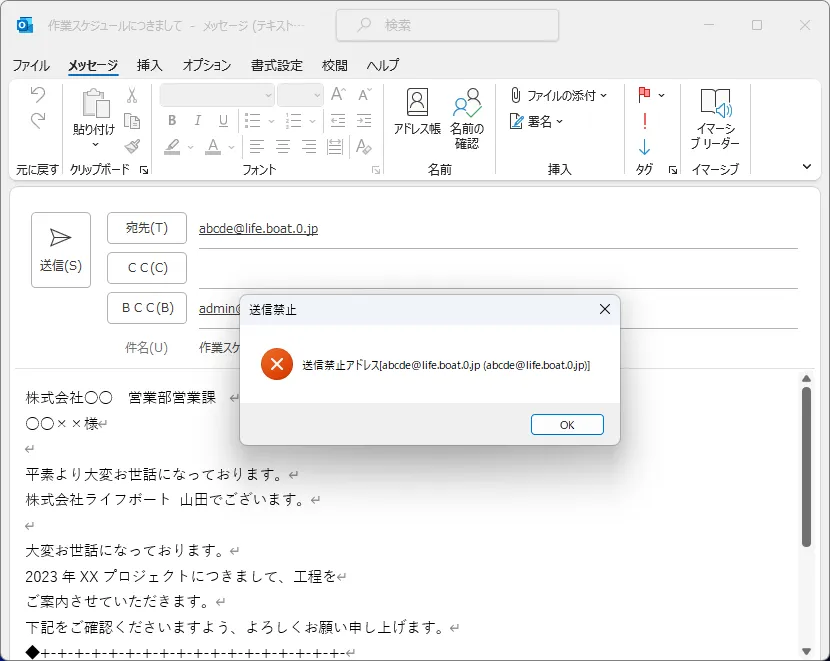Image resolution: width=830 pixels, height=661 pixels.
Task: Click the grow font size icon
Action: [x=338, y=95]
